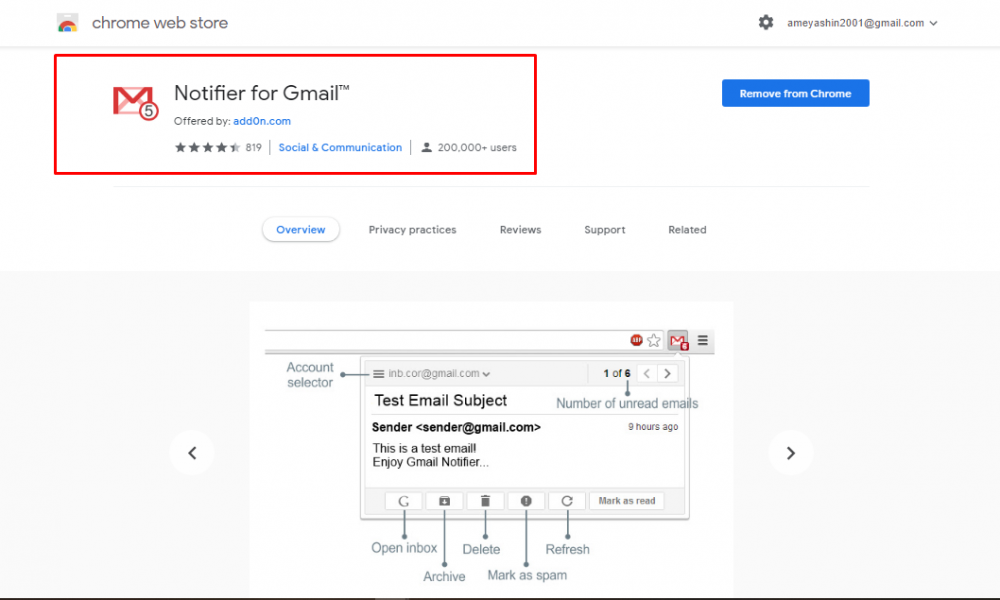Image resolution: width=1000 pixels, height=600 pixels.
Task: Open settings via the gear icon
Action: (766, 22)
